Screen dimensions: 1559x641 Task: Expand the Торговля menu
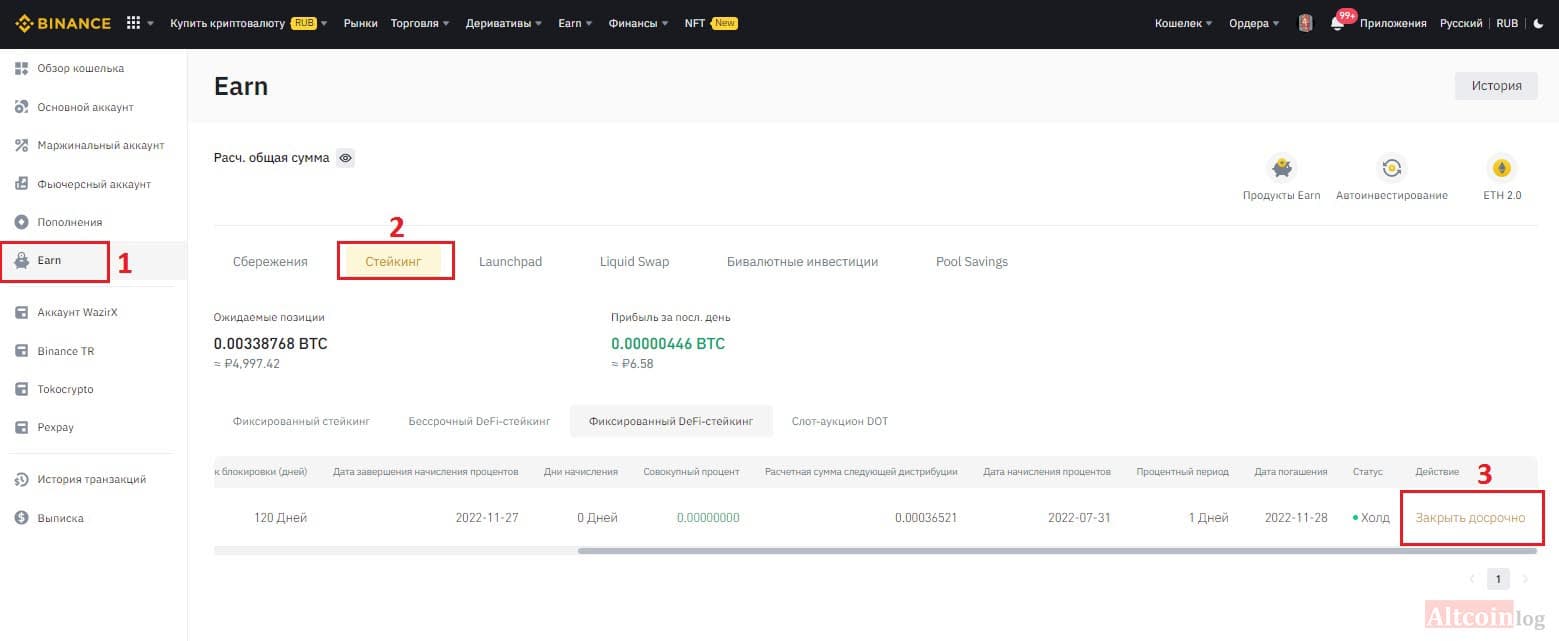click(420, 23)
